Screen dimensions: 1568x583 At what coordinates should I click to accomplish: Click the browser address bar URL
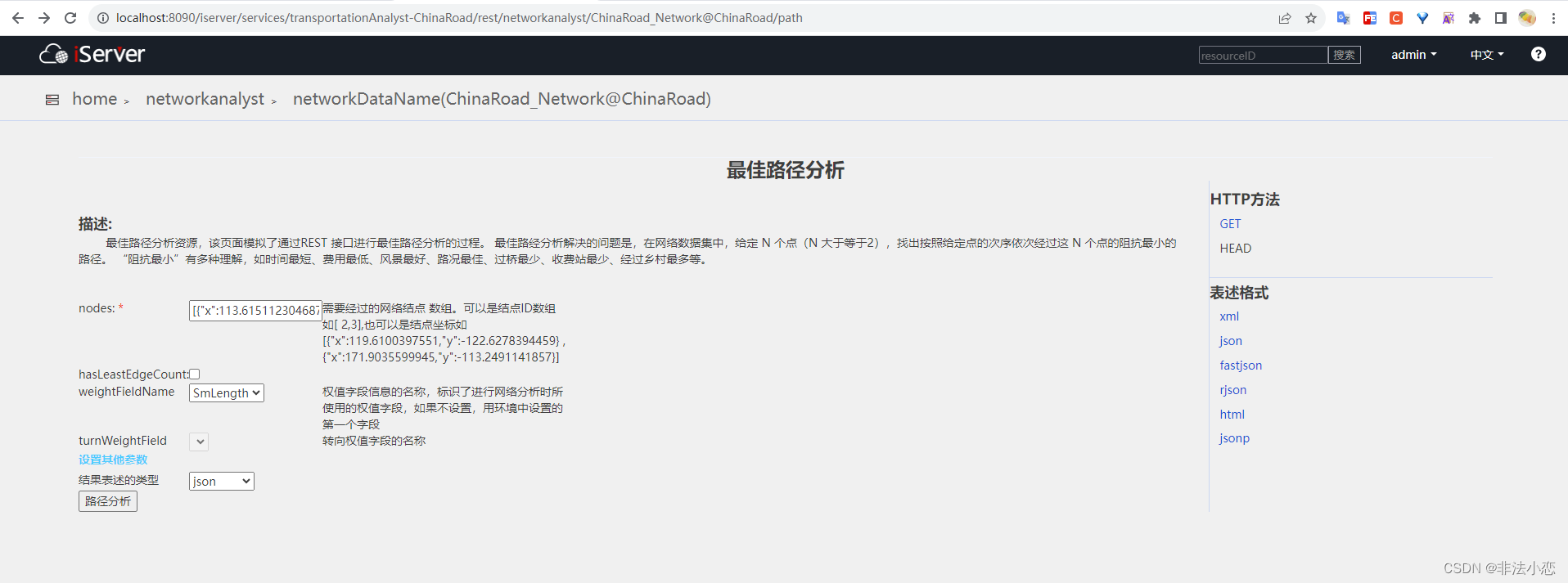(459, 18)
